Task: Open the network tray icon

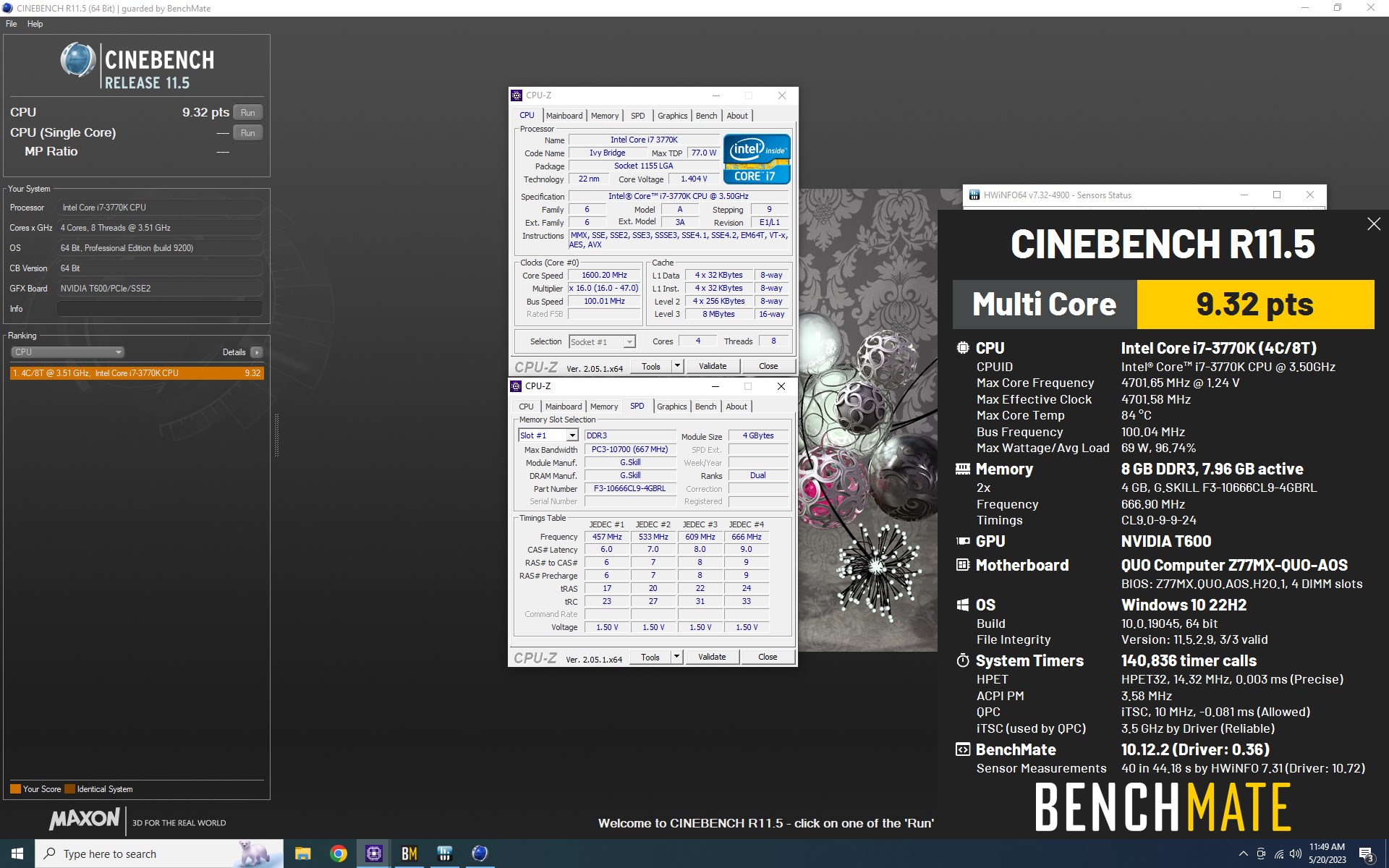Action: (x=1279, y=854)
